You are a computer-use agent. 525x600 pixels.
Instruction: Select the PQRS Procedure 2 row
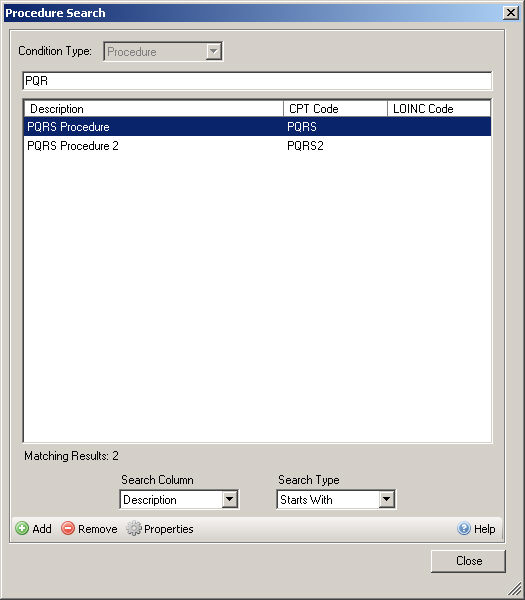(258, 146)
